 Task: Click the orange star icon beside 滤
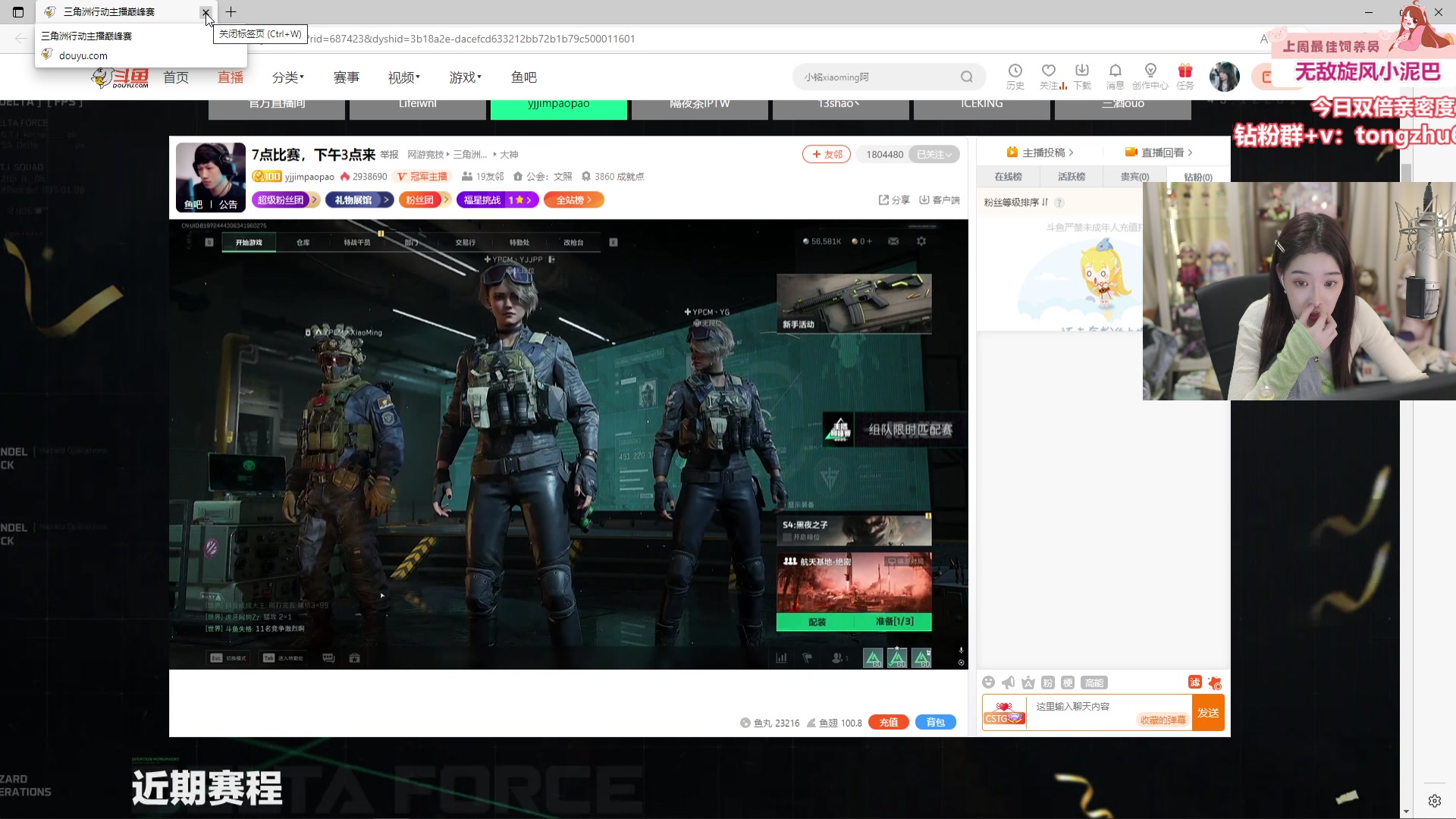[x=1215, y=682]
